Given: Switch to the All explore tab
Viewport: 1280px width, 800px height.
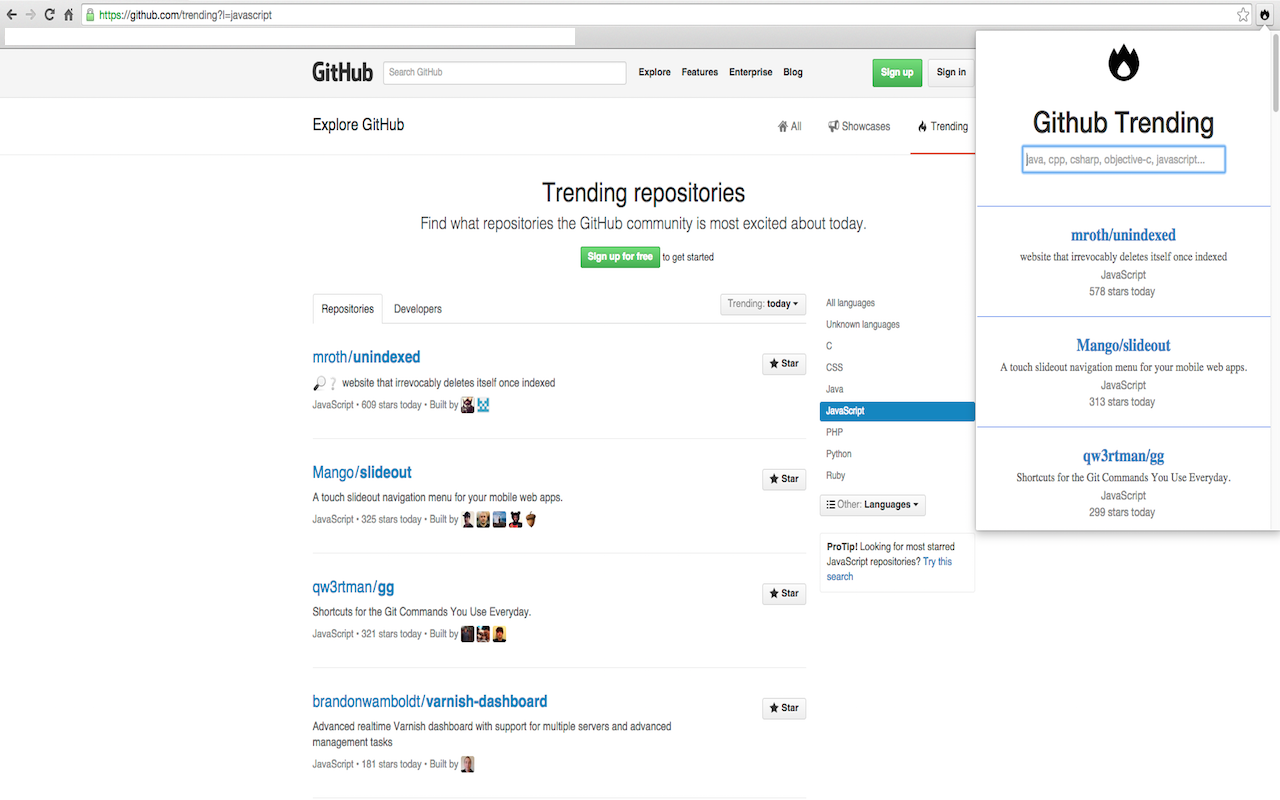Looking at the screenshot, I should click(x=790, y=127).
